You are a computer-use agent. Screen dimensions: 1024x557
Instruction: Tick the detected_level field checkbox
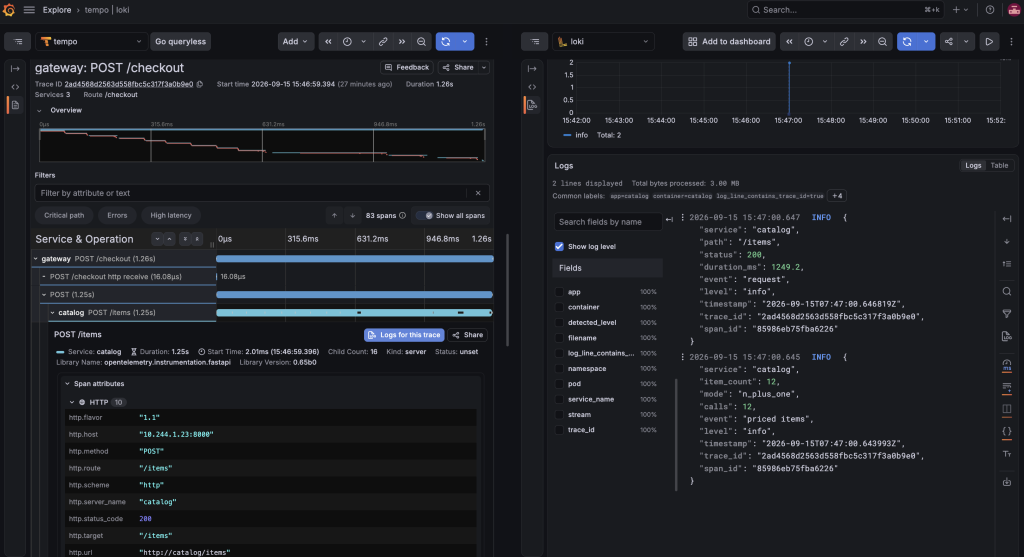[x=559, y=323]
